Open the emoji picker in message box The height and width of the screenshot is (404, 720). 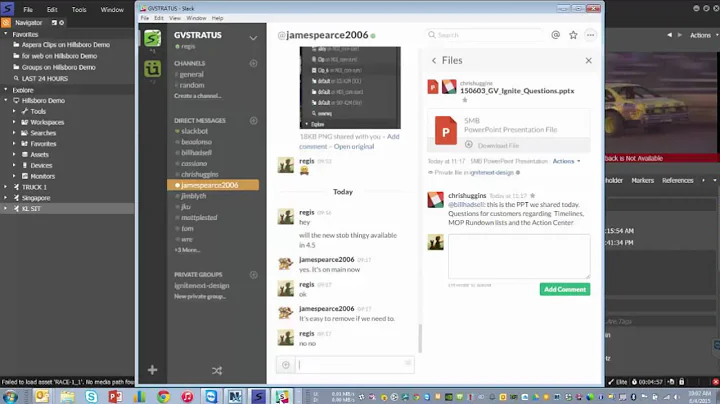(408, 363)
